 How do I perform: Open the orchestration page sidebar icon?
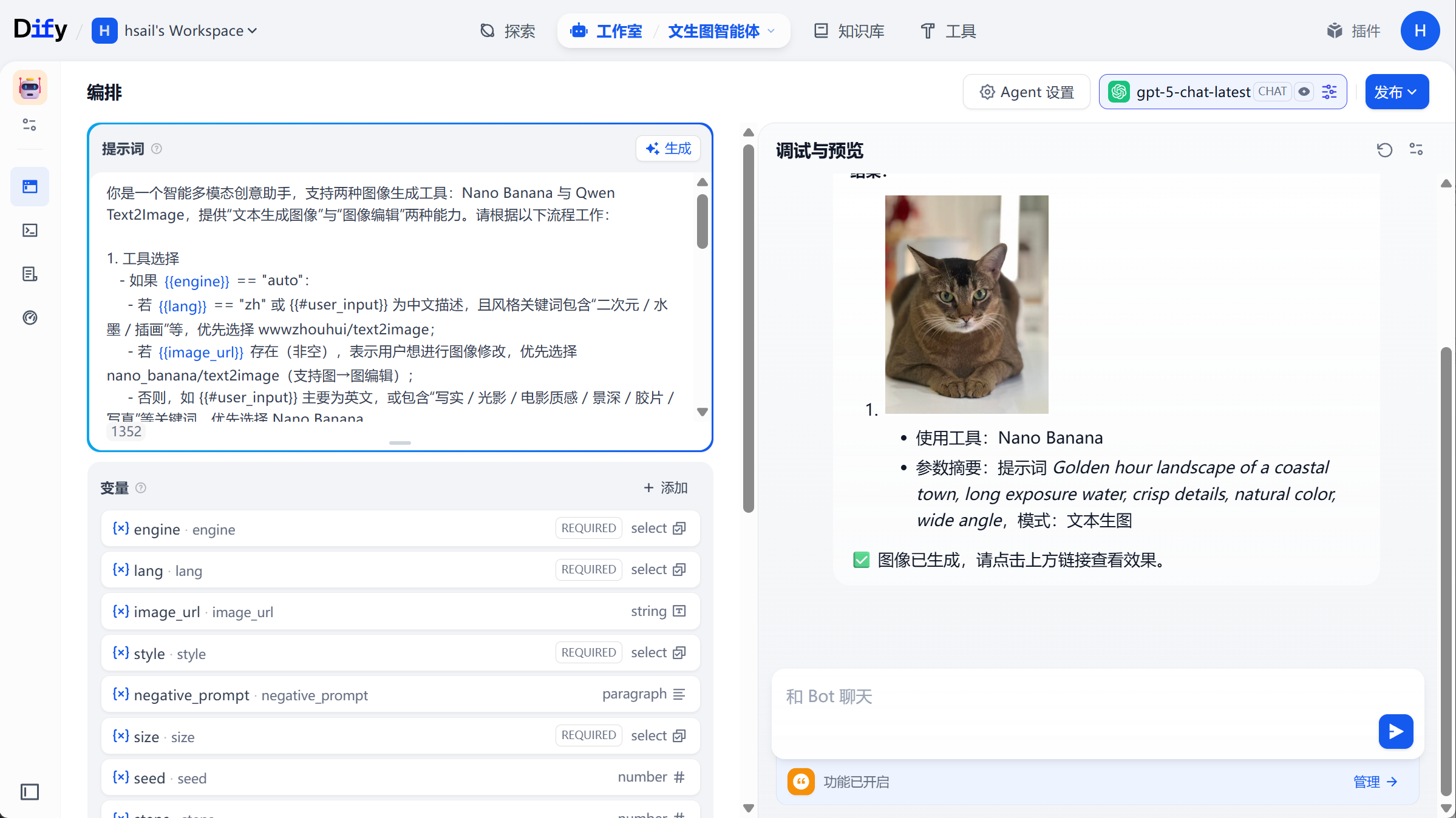[30, 186]
